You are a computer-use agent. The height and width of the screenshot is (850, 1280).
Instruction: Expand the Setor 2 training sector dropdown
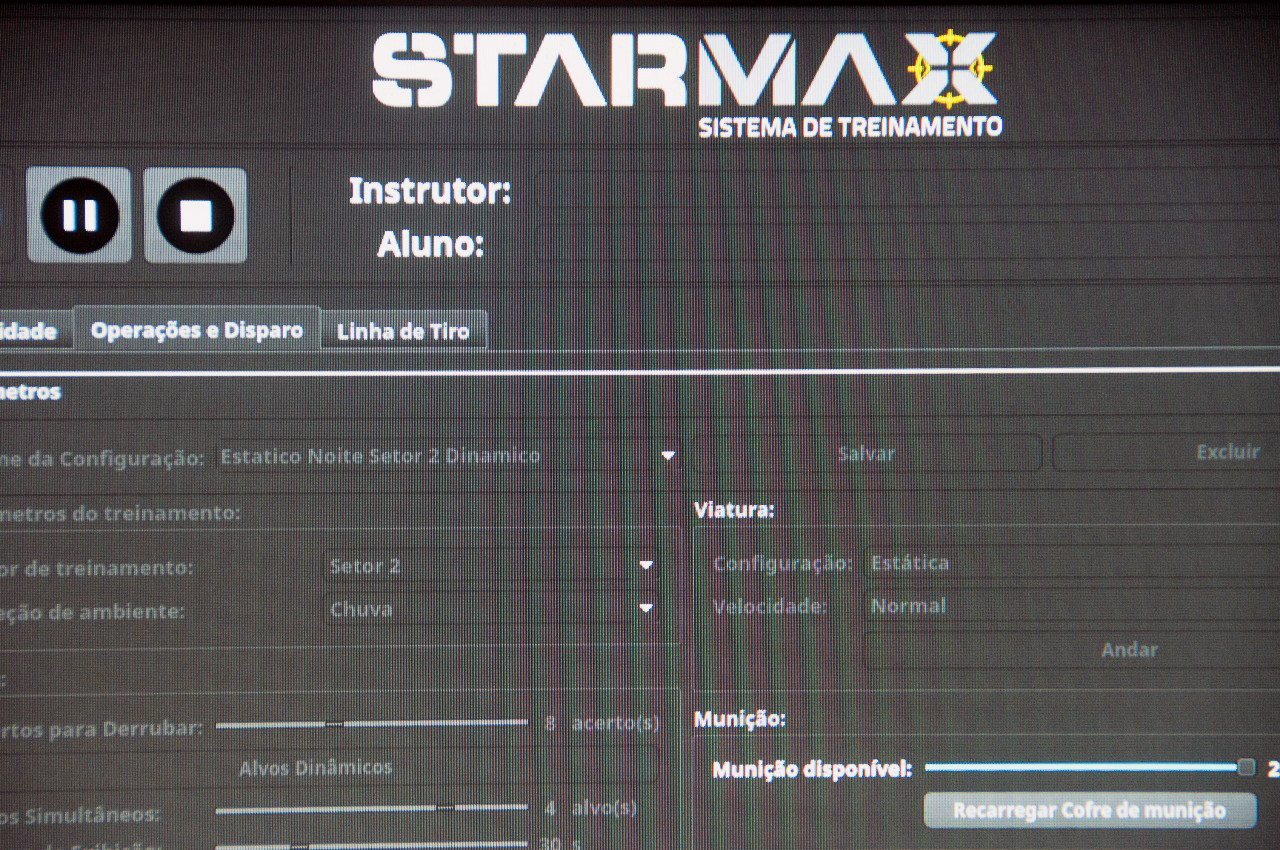(x=492, y=566)
